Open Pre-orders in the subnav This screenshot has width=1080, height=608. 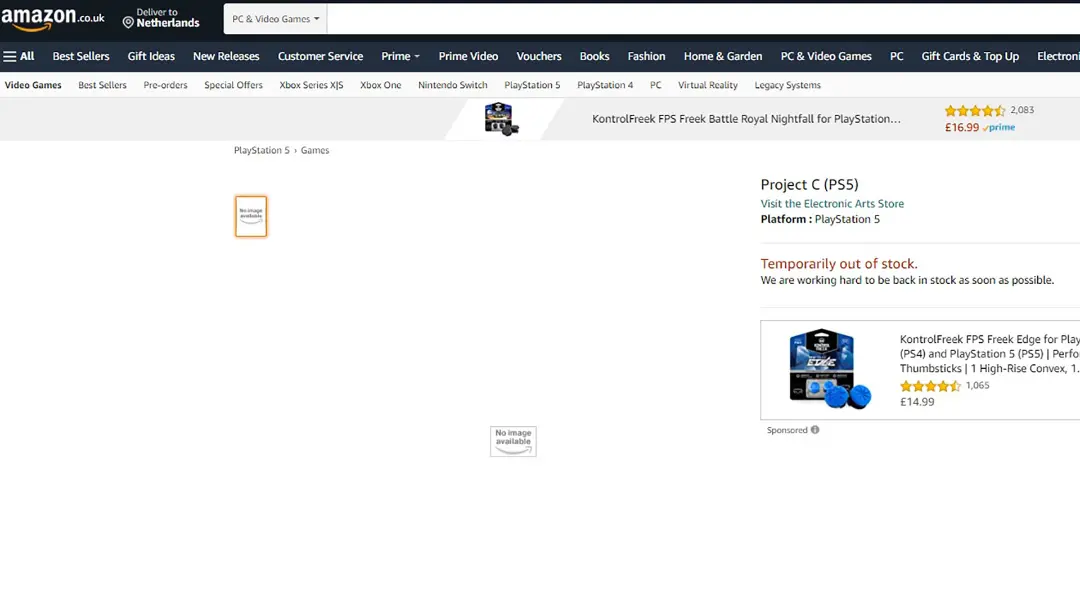[x=165, y=85]
